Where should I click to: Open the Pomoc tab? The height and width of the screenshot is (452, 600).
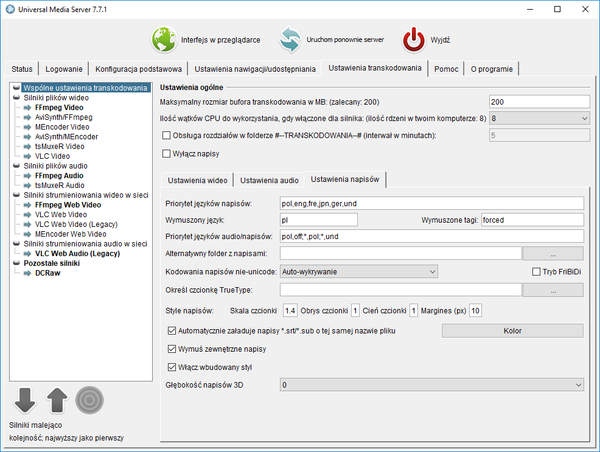446,69
